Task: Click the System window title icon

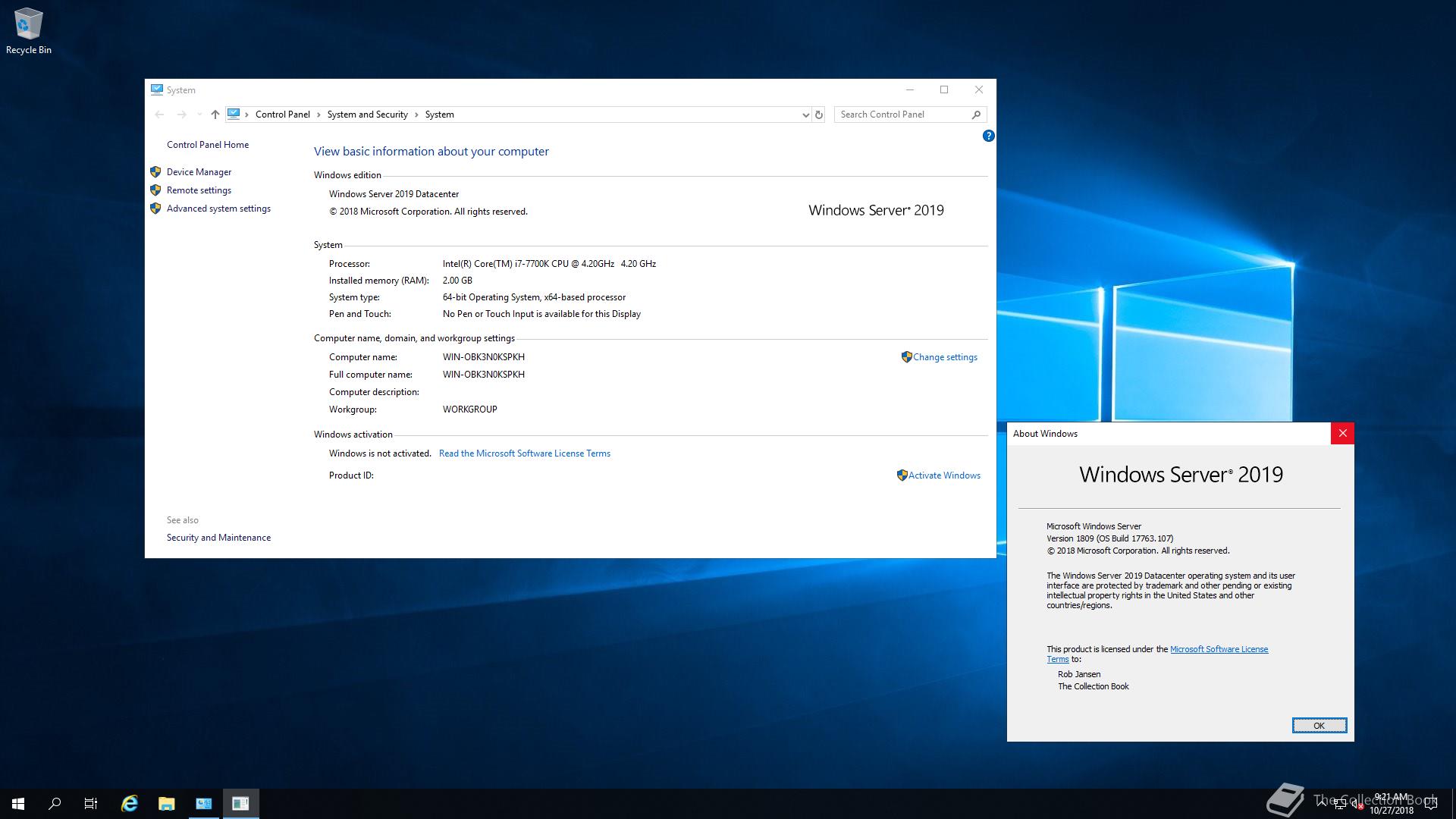Action: [157, 89]
